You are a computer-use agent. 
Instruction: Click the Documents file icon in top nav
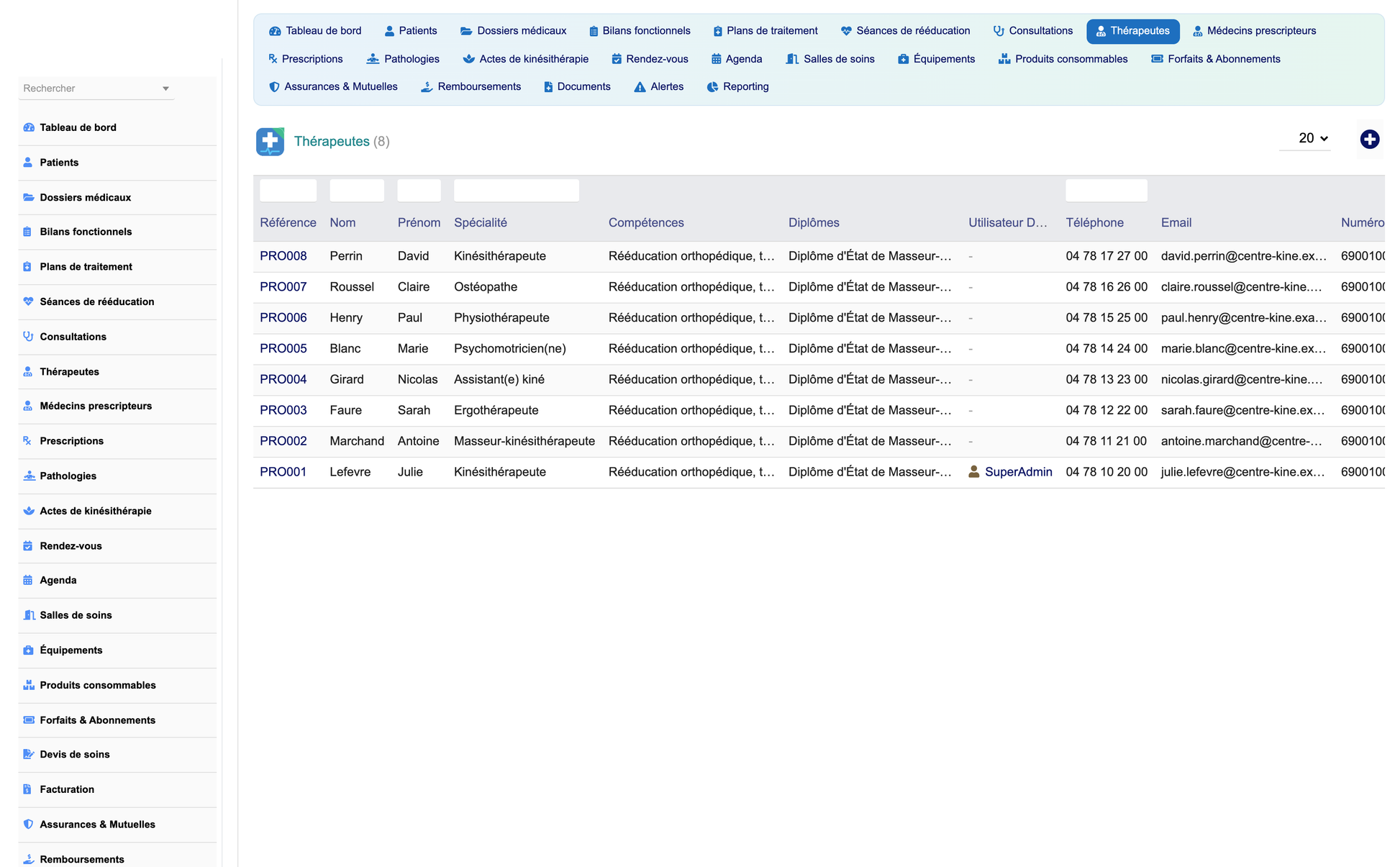click(x=548, y=87)
